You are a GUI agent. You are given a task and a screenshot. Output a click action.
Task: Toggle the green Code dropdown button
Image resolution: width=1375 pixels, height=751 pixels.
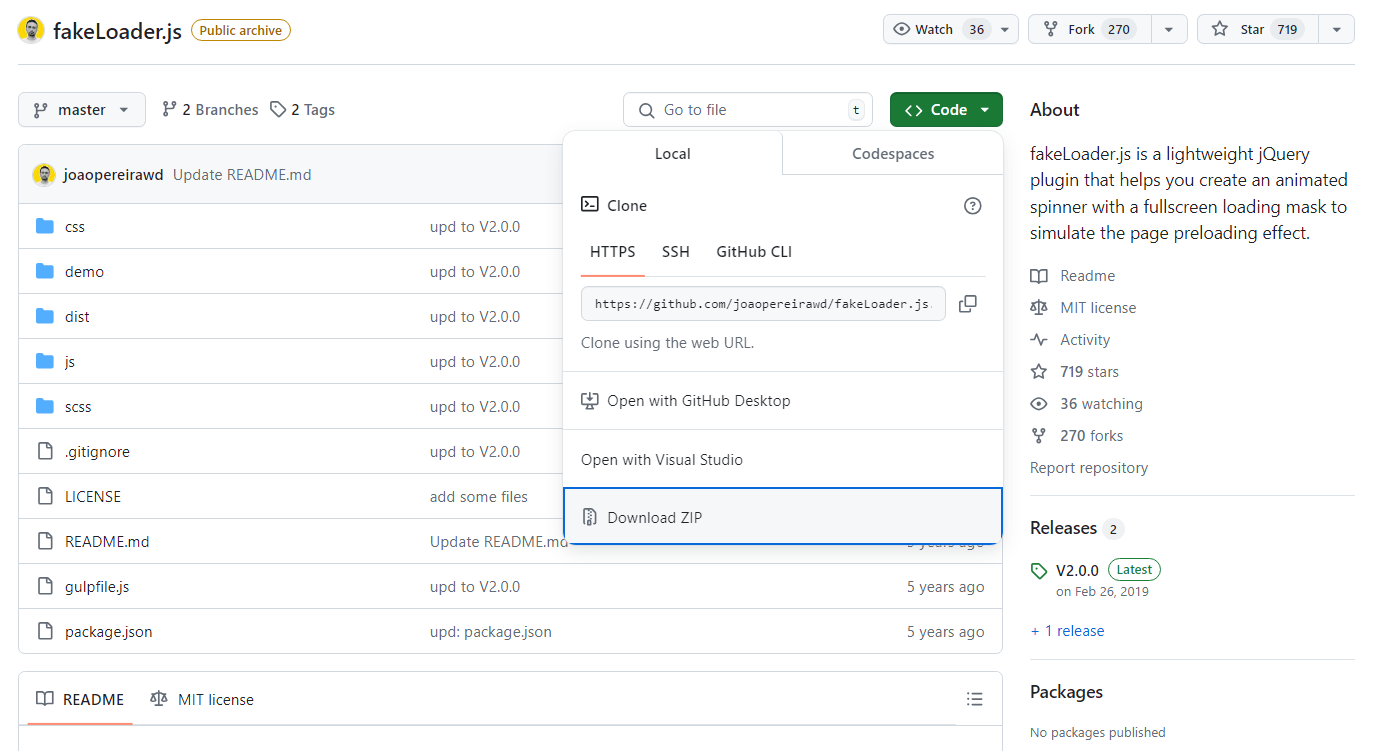[x=946, y=110]
